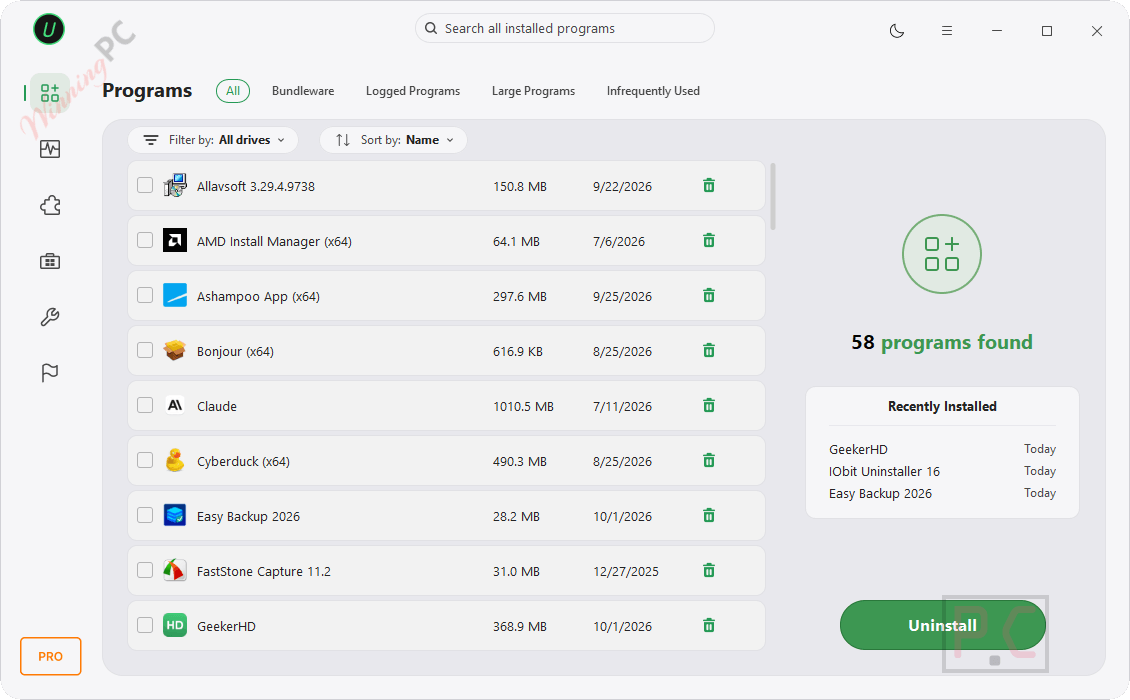This screenshot has height=700, width=1130.
Task: Switch to dark mode moon icon
Action: coord(897,31)
